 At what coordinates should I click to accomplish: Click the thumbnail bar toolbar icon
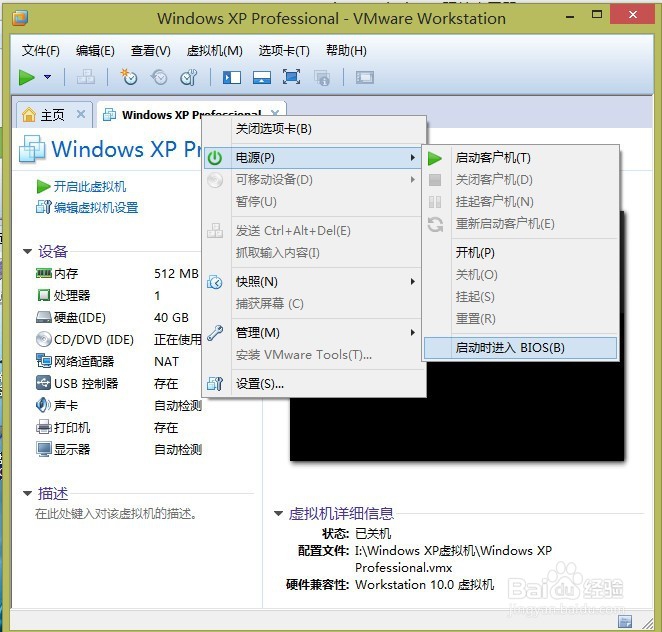pyautogui.click(x=262, y=78)
